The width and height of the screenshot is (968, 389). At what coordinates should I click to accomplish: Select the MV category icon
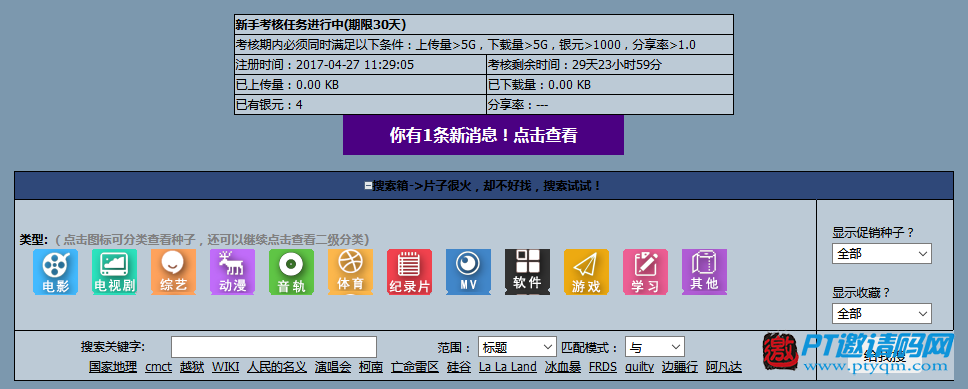click(x=469, y=272)
